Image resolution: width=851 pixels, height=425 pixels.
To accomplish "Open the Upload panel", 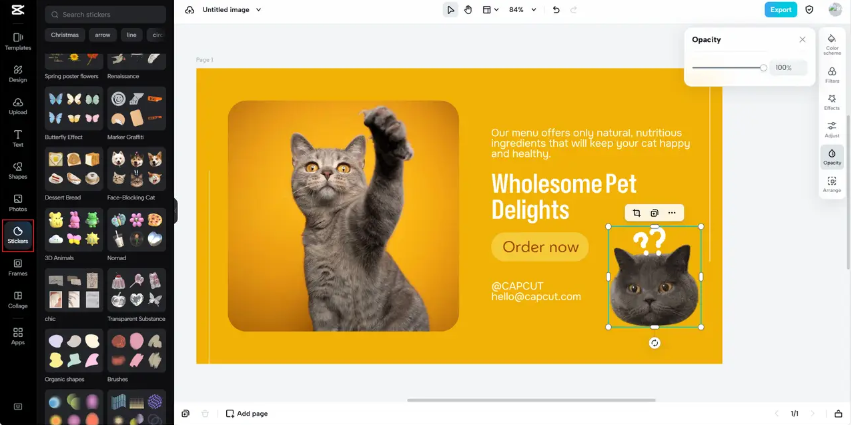I will tap(18, 106).
